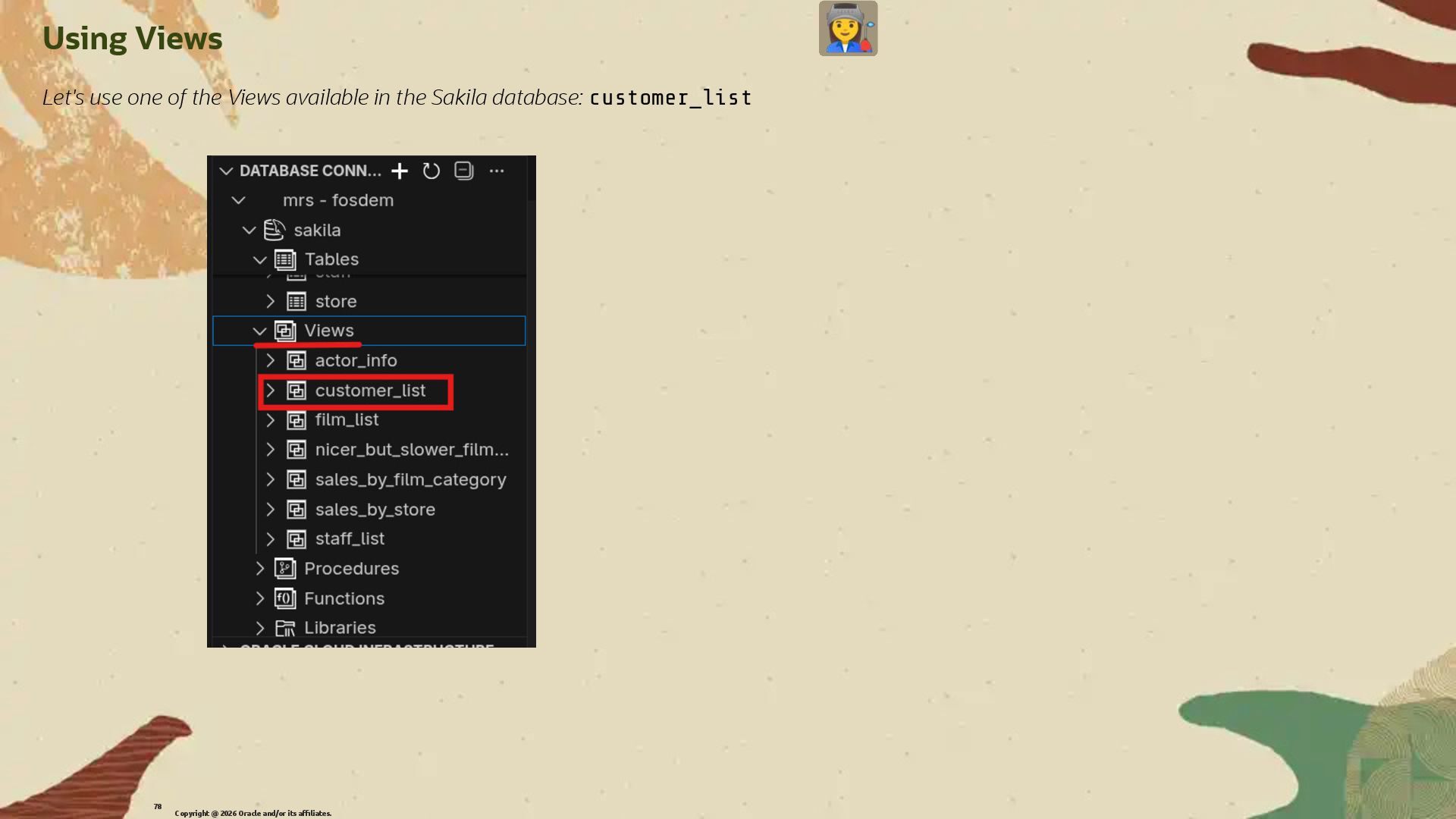Collapse the Views node chevron
The width and height of the screenshot is (1456, 819).
click(x=259, y=331)
